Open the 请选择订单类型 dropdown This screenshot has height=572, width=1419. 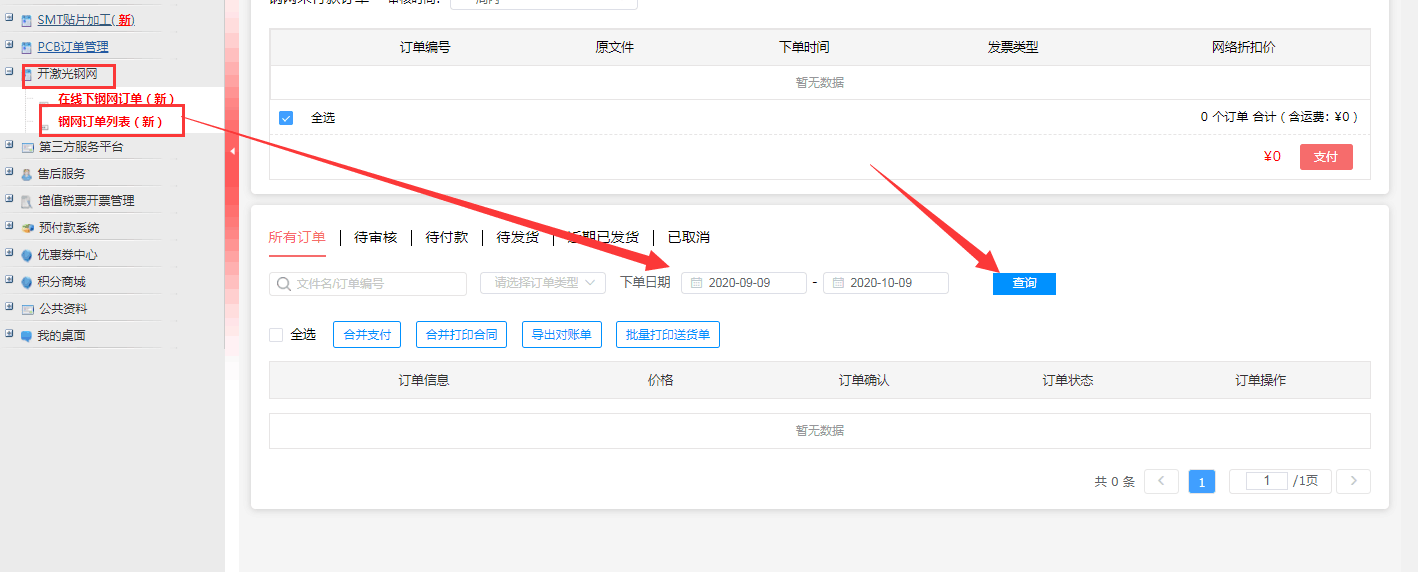543,283
